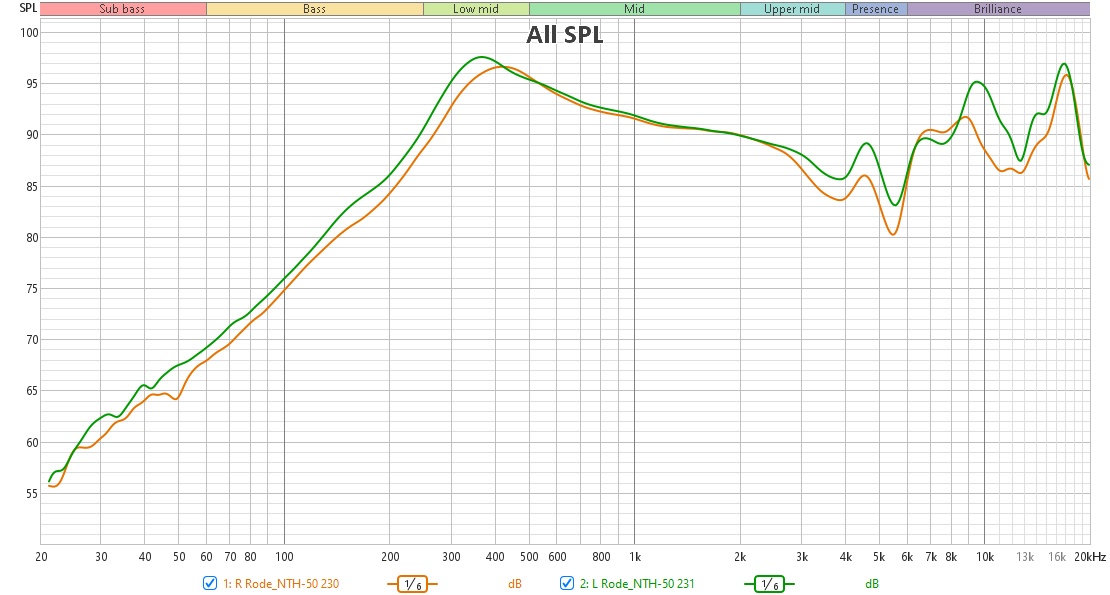Screen dimensions: 1110x595
Task: Click the 10k frequency axis tick label
Action: 985,557
